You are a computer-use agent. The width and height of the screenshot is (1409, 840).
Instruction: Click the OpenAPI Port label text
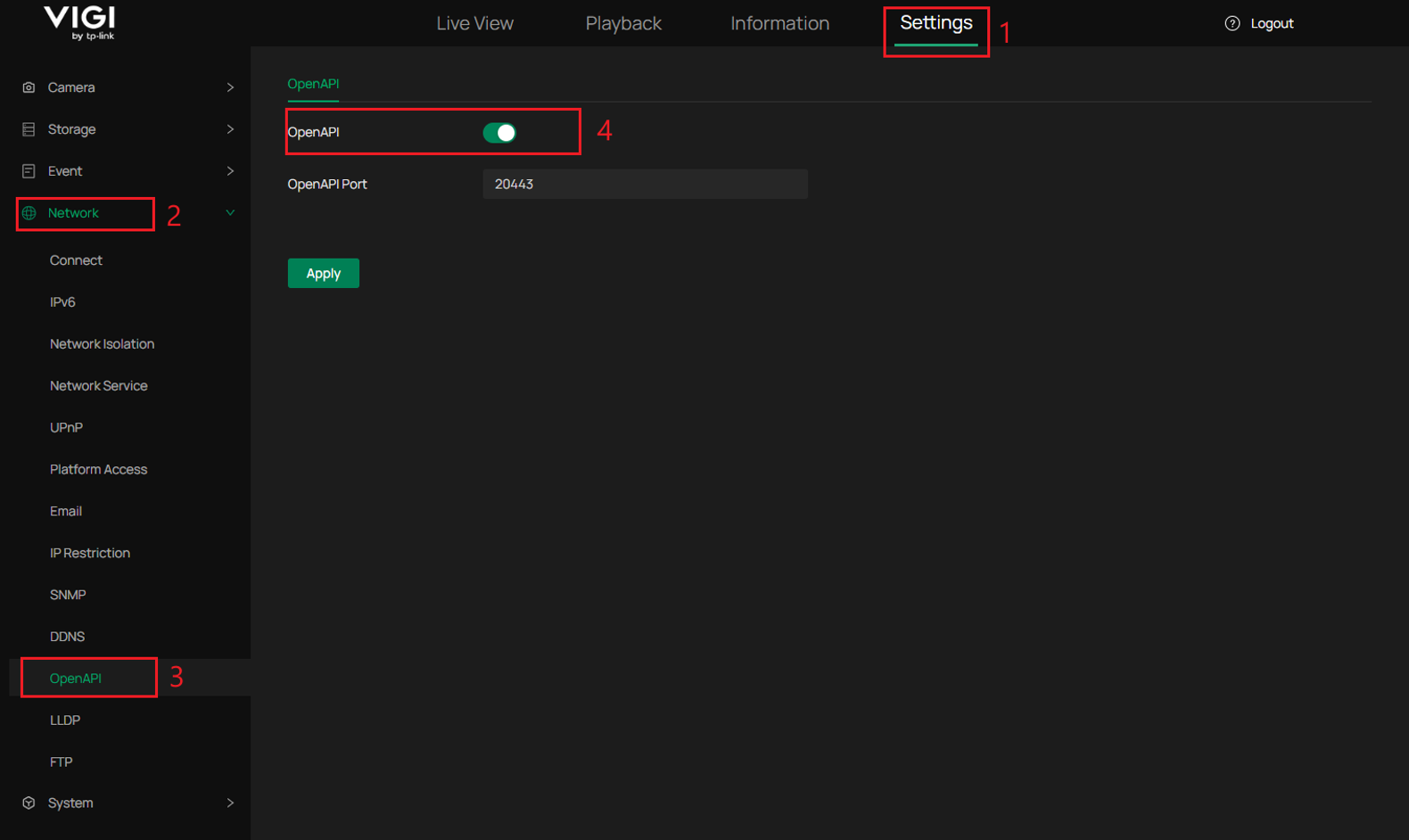[327, 184]
